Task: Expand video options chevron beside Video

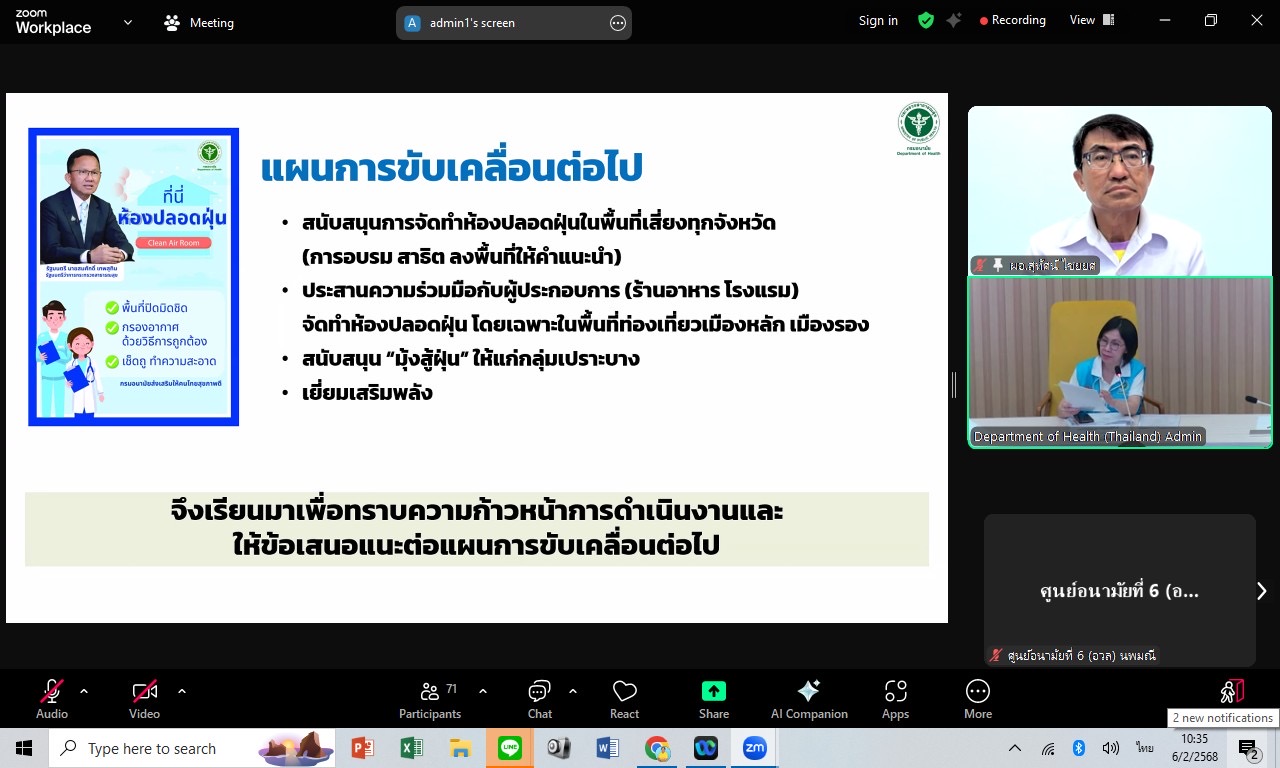Action: click(182, 691)
